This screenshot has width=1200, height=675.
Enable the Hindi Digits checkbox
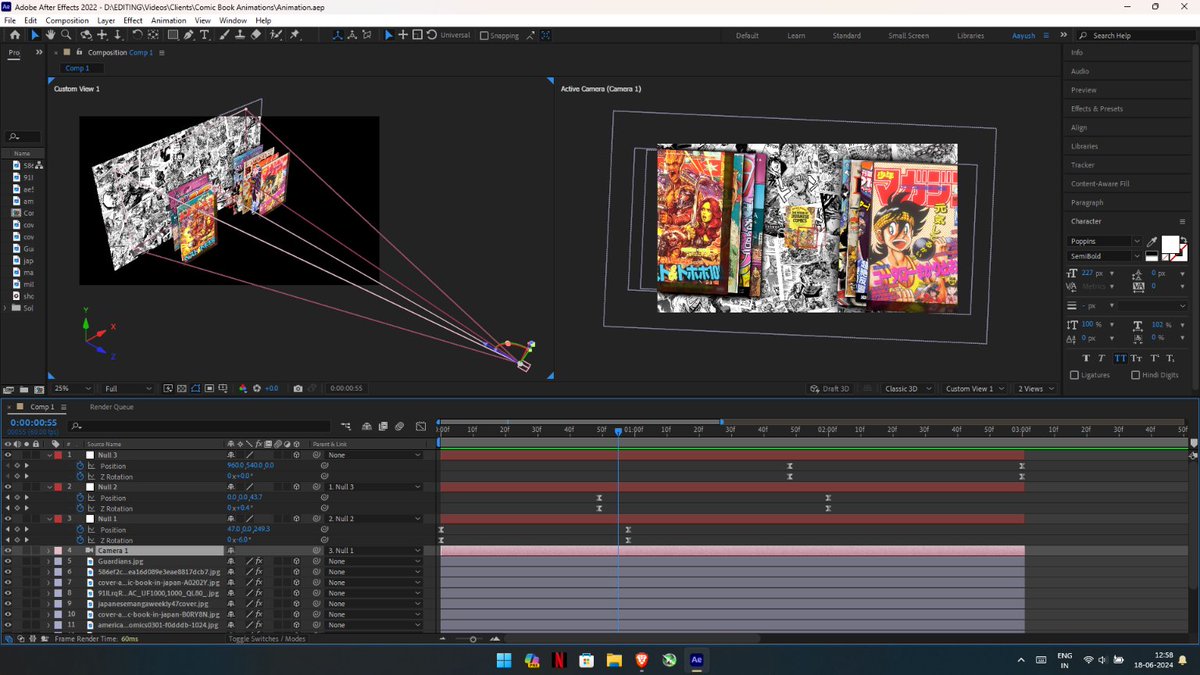click(1136, 375)
